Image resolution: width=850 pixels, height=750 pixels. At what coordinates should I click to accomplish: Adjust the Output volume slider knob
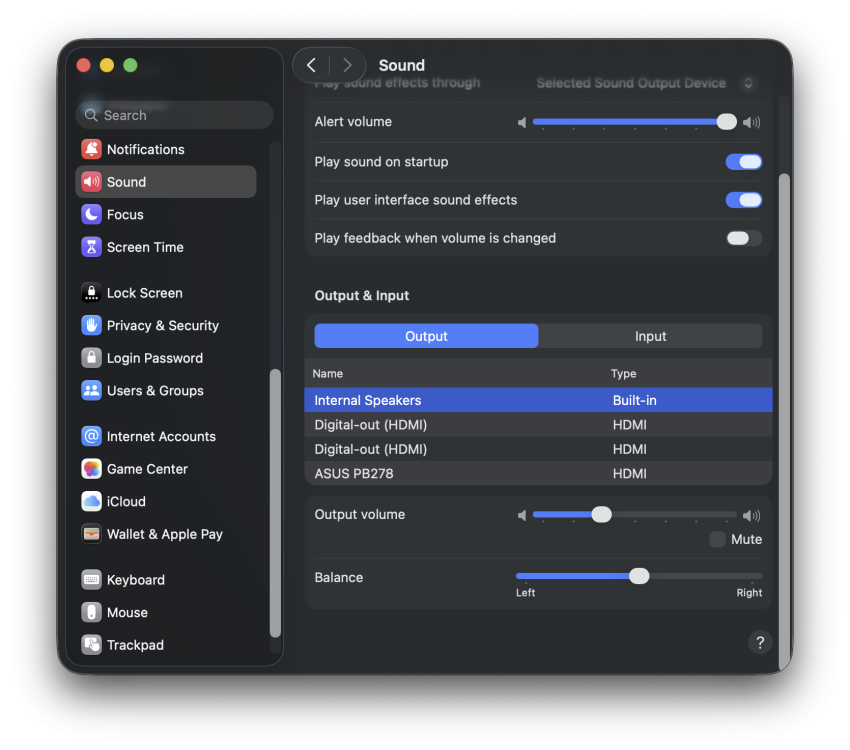coord(601,514)
